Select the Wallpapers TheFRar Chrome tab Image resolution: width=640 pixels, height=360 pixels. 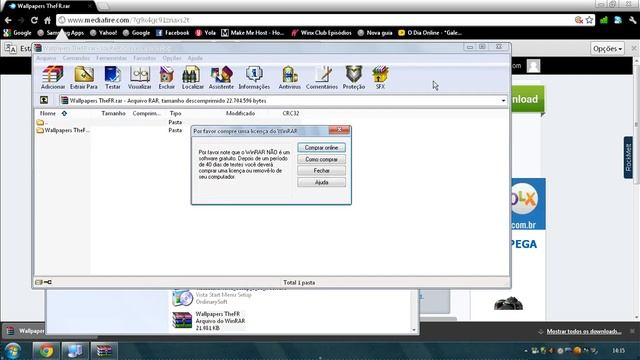click(x=48, y=6)
